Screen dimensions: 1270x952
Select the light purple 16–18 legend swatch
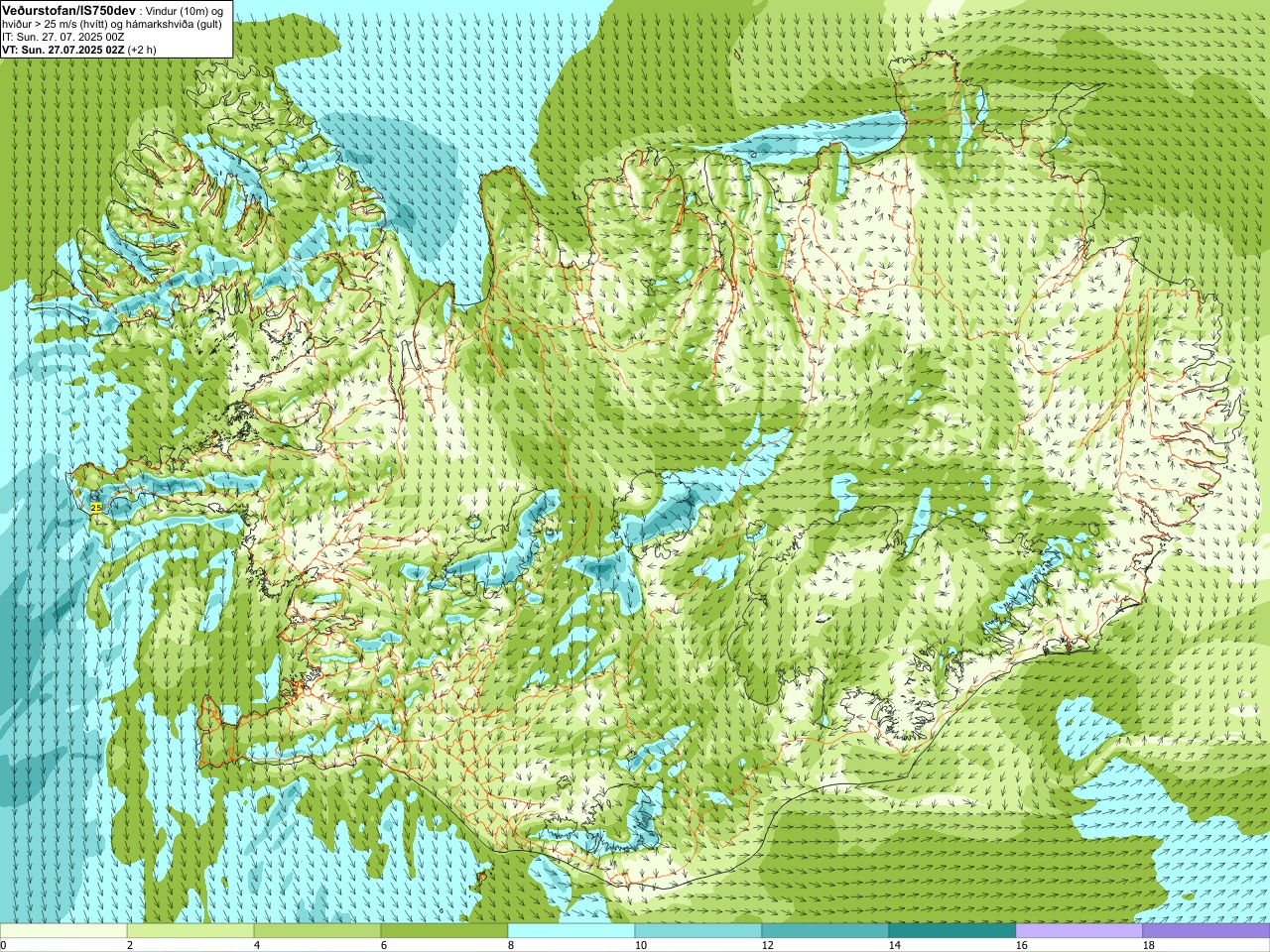point(1079,931)
